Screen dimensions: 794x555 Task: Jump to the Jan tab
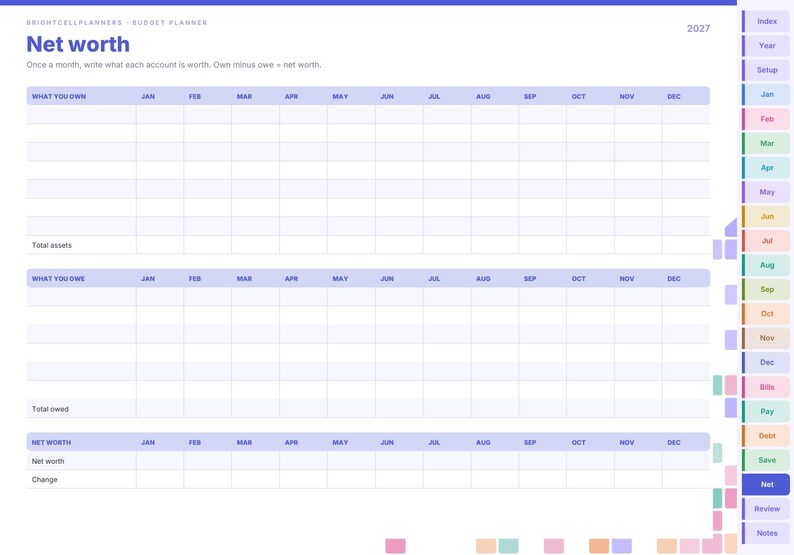click(766, 94)
